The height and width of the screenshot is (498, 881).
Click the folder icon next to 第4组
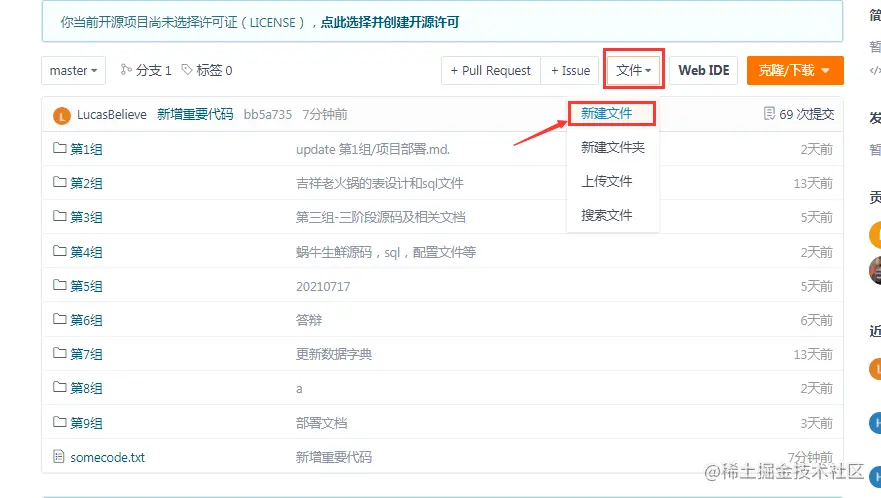tap(60, 250)
